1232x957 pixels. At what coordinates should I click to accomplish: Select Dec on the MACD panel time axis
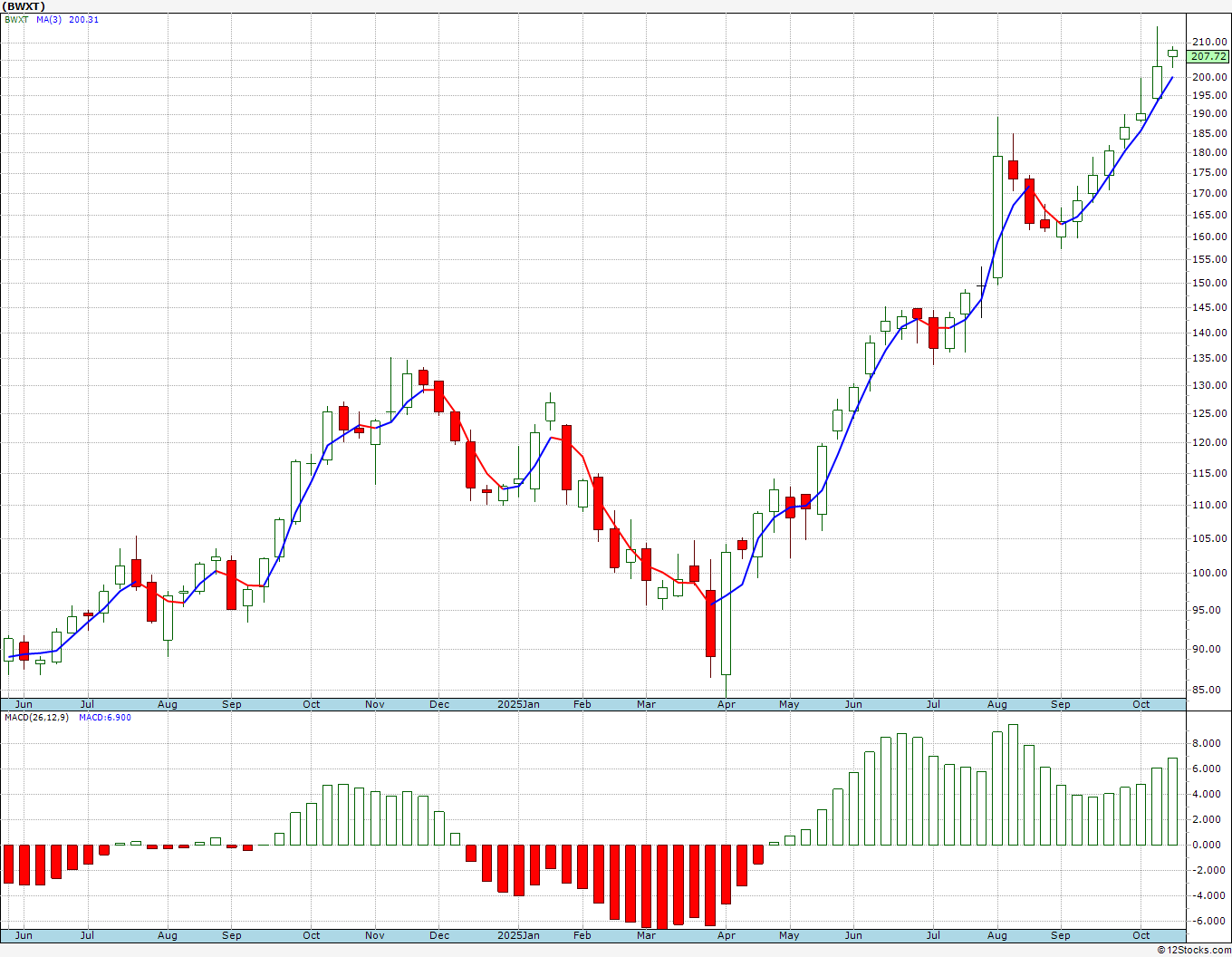tap(439, 935)
